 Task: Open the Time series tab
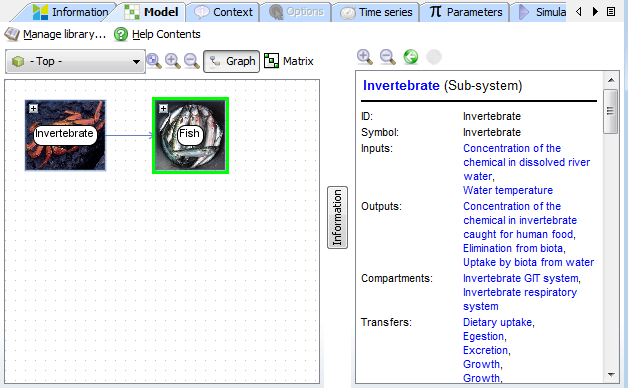[376, 12]
